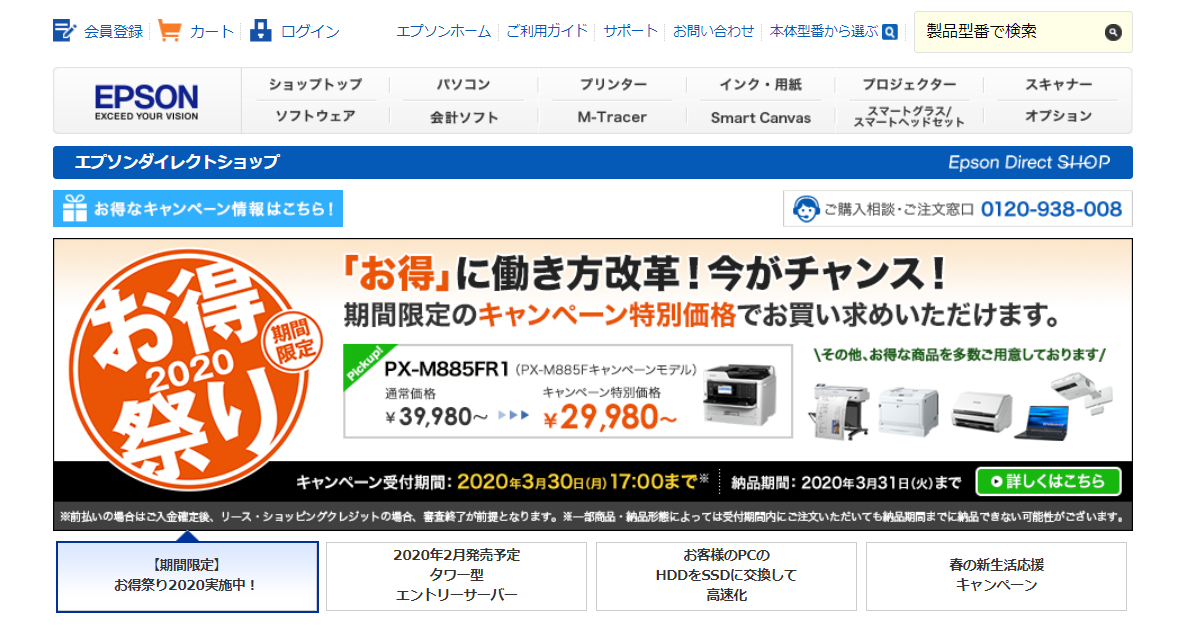1194x625 pixels.
Task: Select Smart Canvas menu item
Action: pyautogui.click(x=761, y=117)
